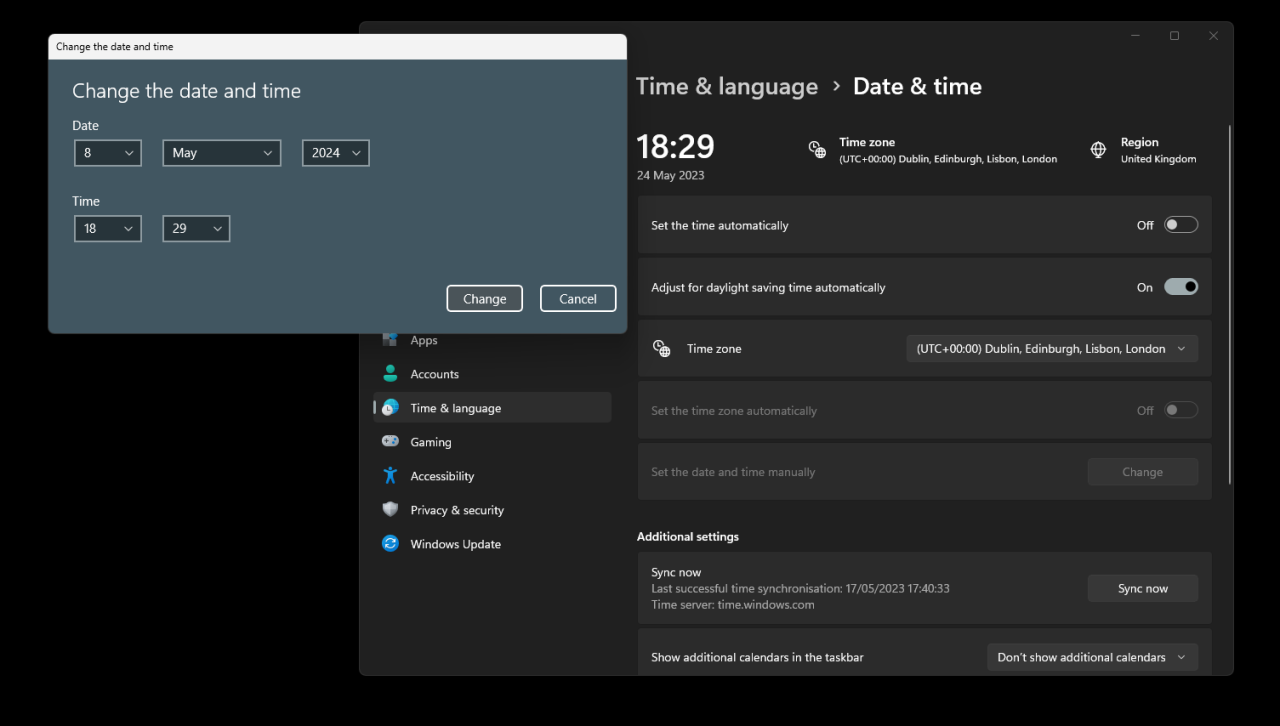Turn on Set the time automatically
The width and height of the screenshot is (1280, 726).
(1180, 225)
